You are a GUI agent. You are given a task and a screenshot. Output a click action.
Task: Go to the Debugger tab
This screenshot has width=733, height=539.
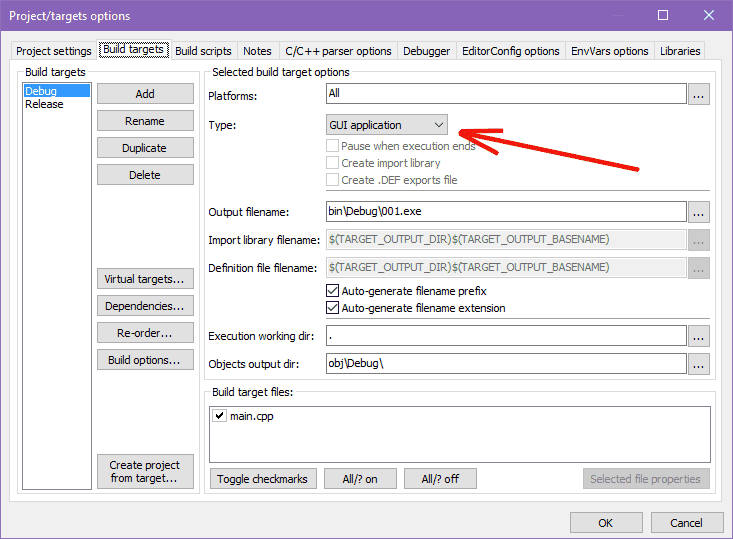(427, 51)
